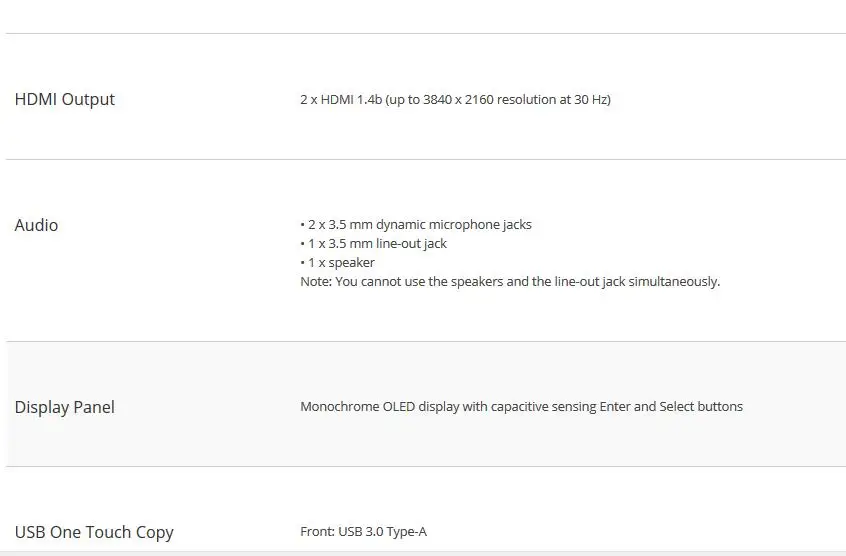The height and width of the screenshot is (556, 846).
Task: Click the Front: USB 3.0 Type-A text
Action: 363,532
